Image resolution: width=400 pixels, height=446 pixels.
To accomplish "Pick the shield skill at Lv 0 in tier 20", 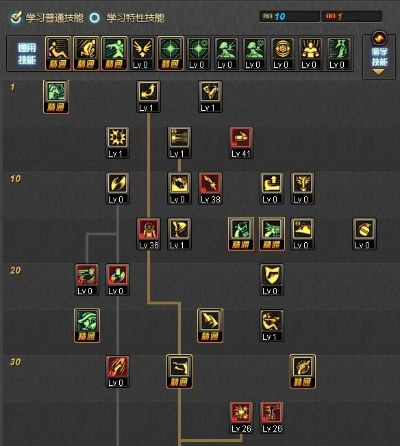I will click(271, 280).
